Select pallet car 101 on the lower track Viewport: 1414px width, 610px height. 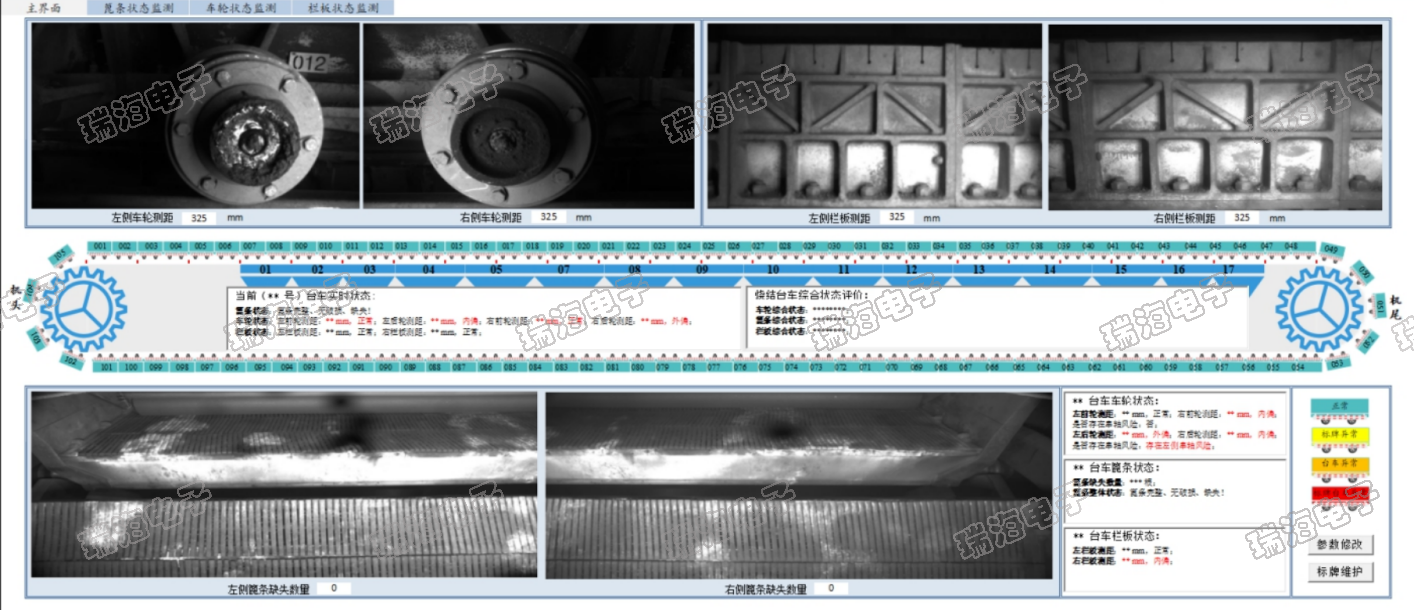(x=105, y=367)
